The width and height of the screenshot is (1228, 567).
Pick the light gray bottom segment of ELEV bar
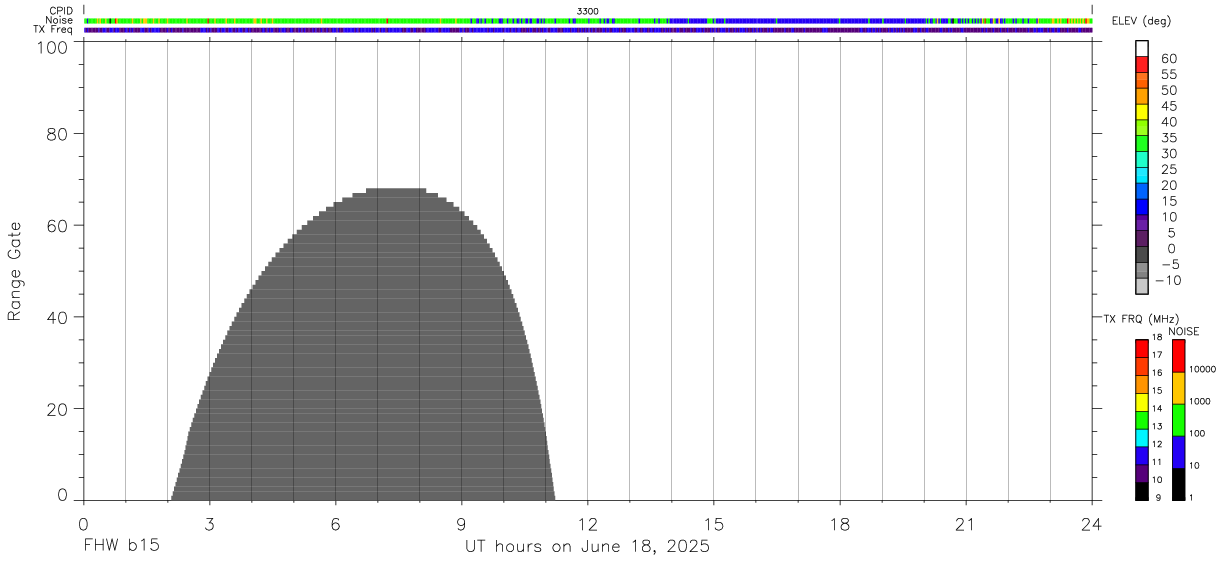click(x=1142, y=286)
